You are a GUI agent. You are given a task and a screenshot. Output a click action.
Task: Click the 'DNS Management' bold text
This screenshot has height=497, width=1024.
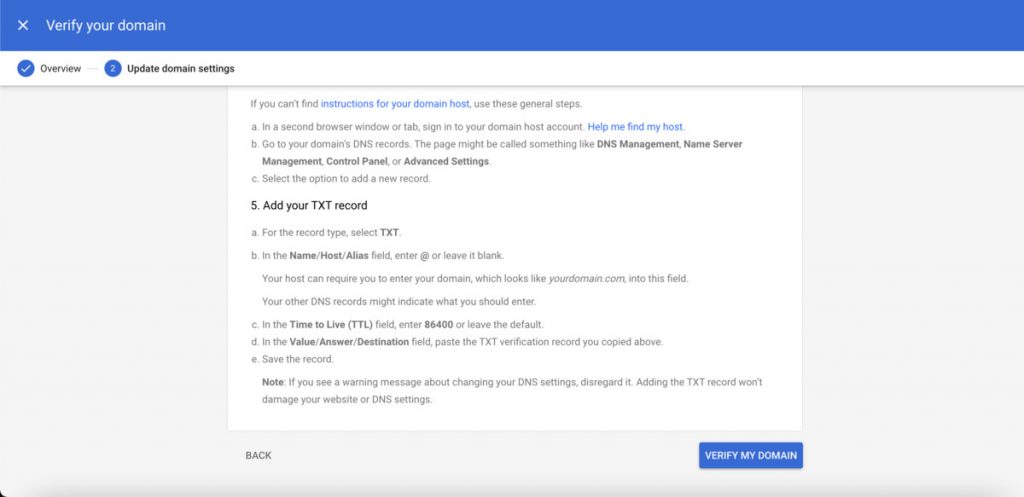[638, 144]
